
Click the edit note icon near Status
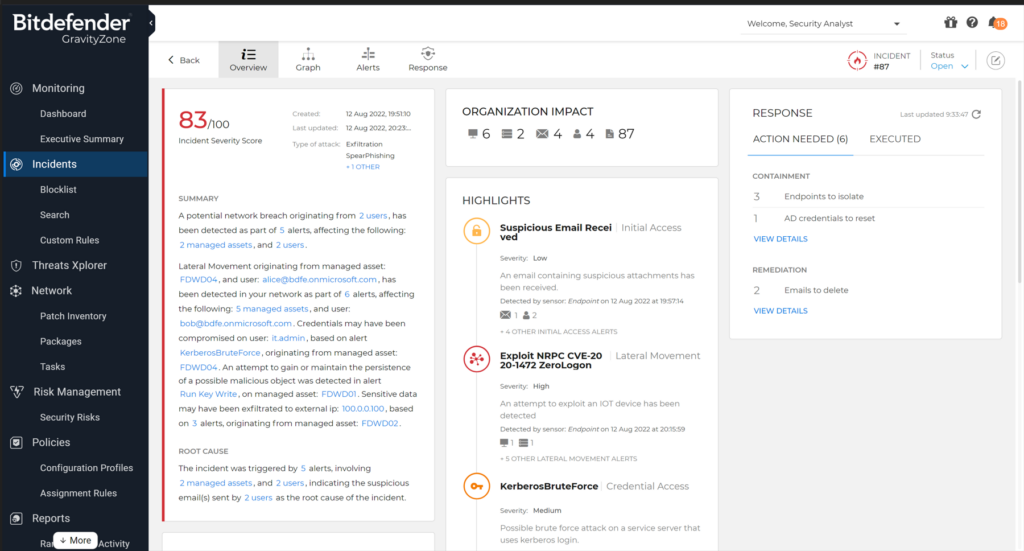(995, 61)
